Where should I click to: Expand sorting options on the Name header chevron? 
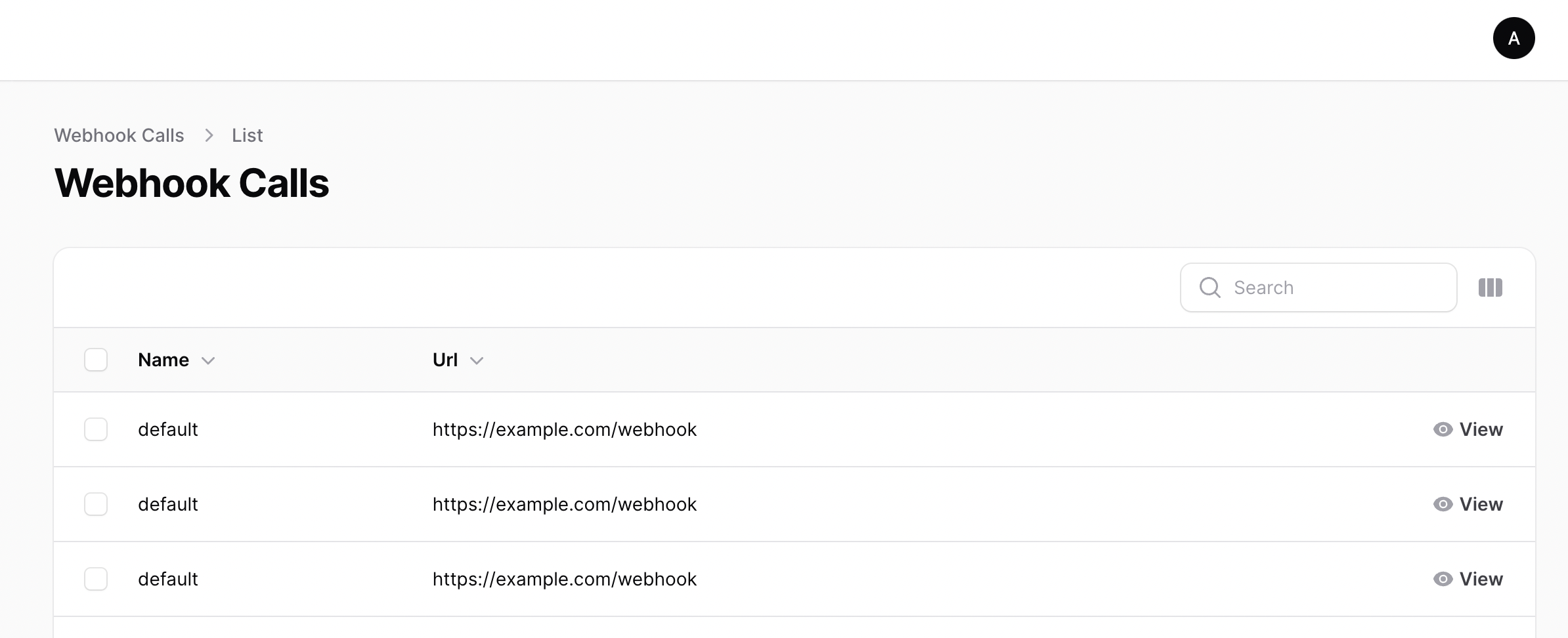click(209, 361)
